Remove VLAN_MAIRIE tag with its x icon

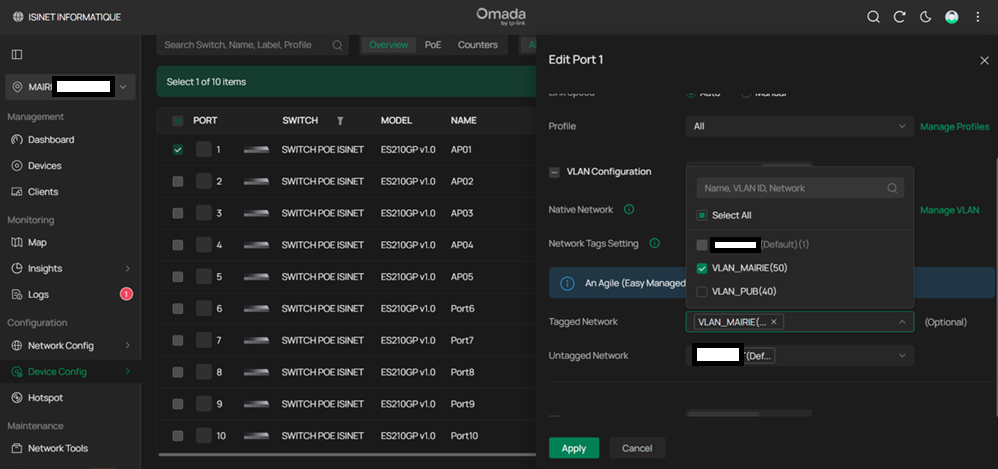pyautogui.click(x=774, y=322)
